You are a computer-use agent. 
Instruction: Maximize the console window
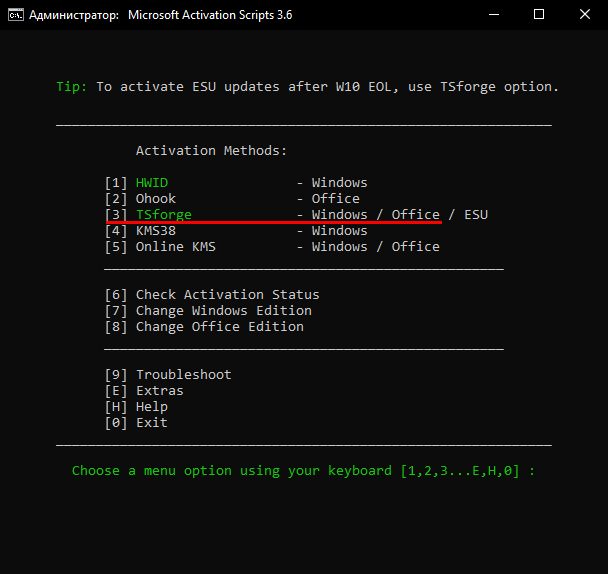[x=539, y=15]
